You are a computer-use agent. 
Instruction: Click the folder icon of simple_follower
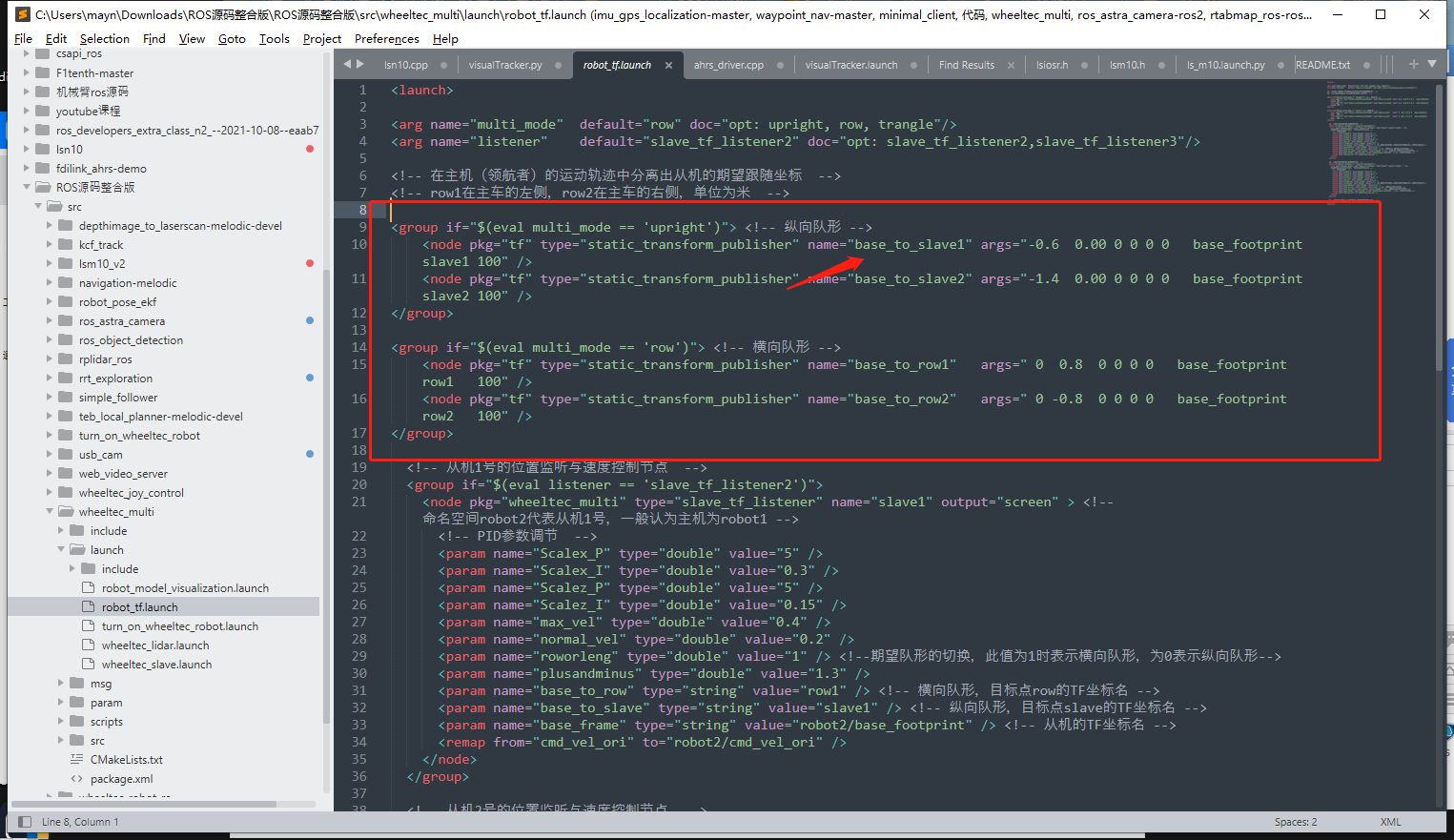click(66, 398)
